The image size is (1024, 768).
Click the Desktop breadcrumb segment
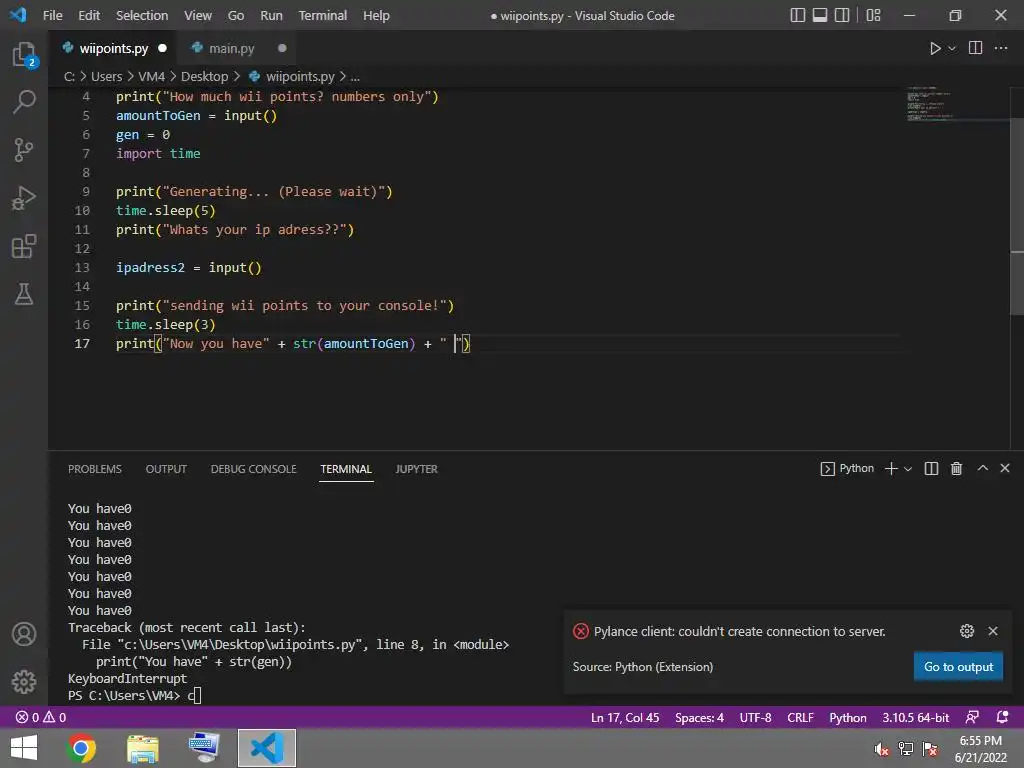tap(204, 76)
